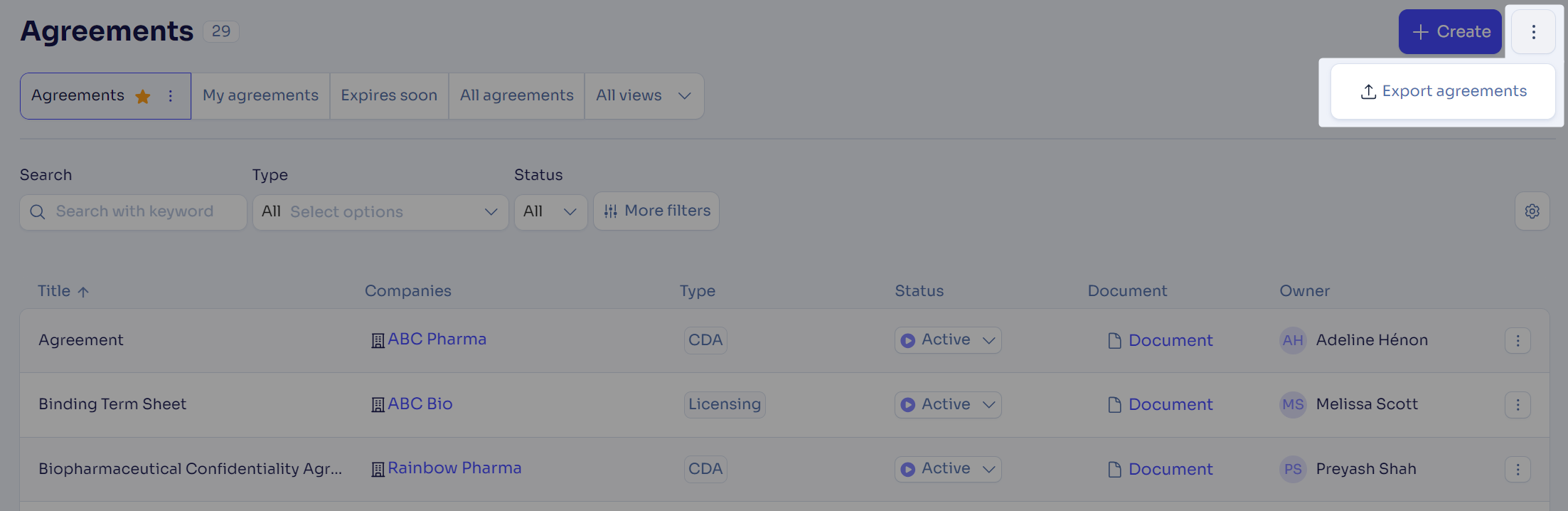This screenshot has height=511, width=1568.
Task: Click the search magnifier icon
Action: pos(38,212)
